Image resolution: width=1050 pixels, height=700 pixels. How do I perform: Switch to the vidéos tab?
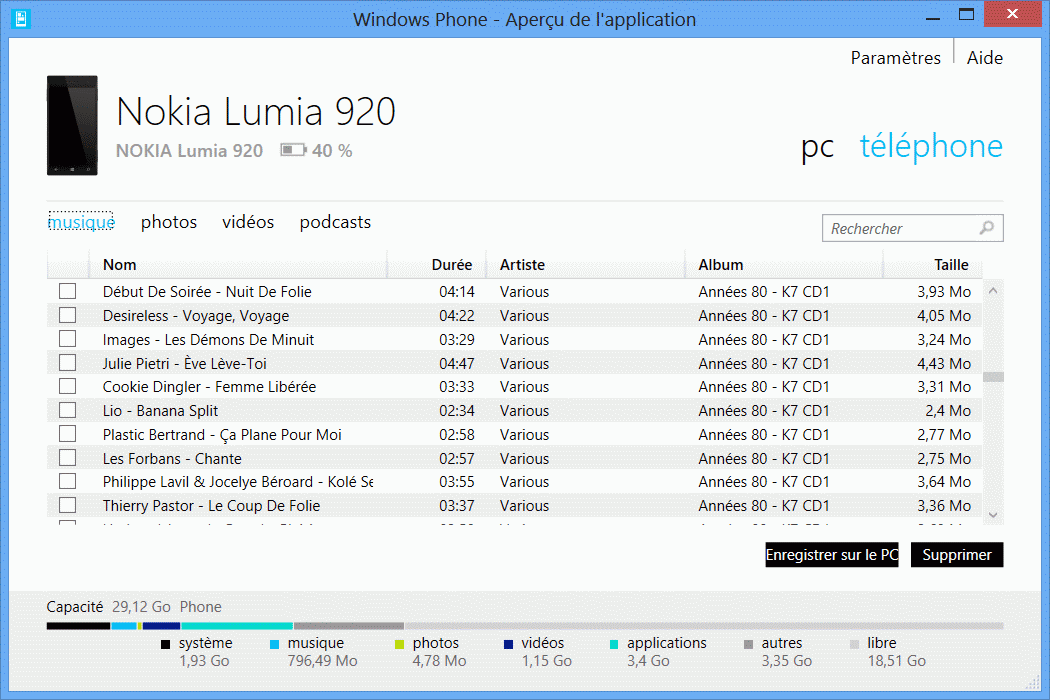coord(248,222)
